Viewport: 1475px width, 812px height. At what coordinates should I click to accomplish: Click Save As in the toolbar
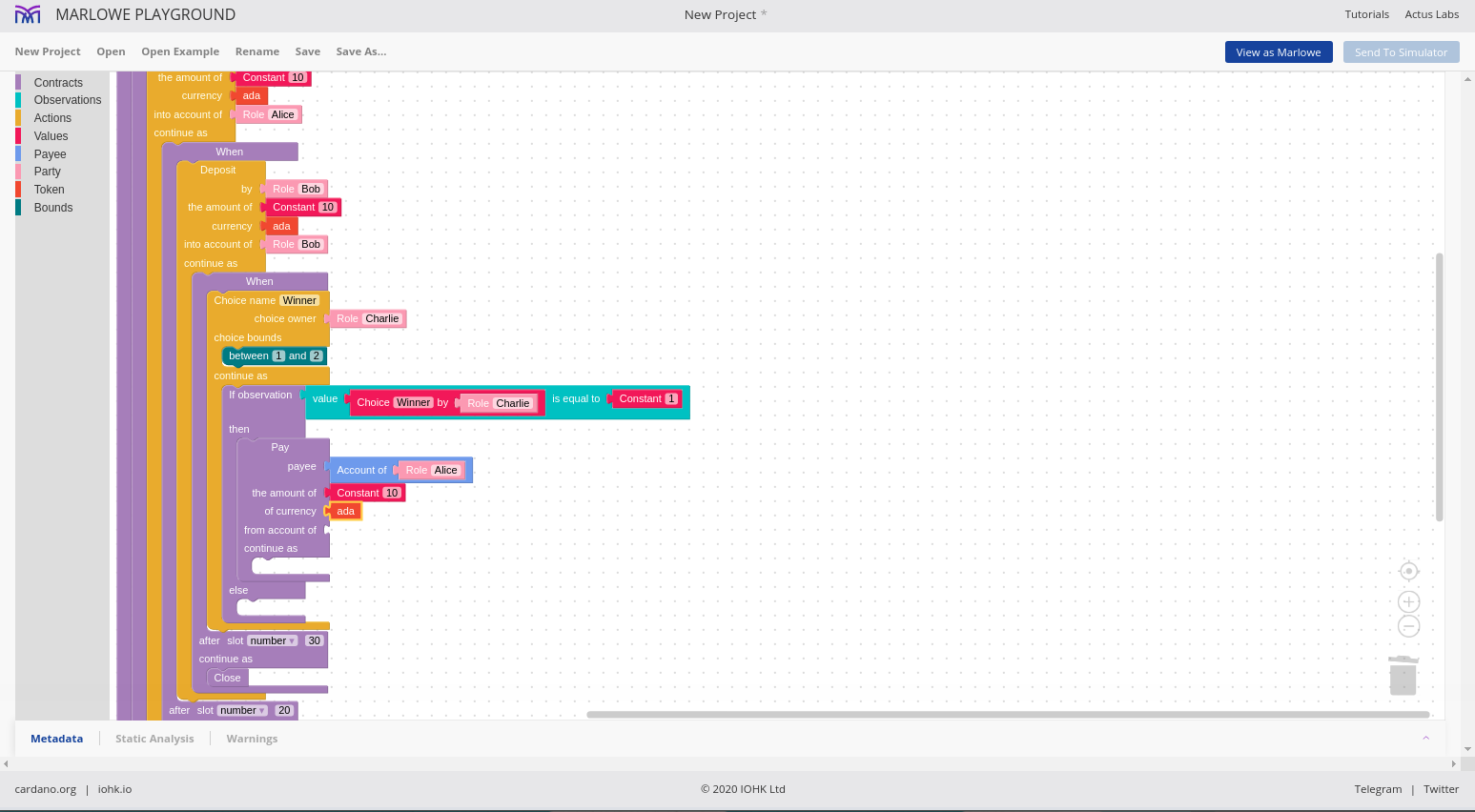[360, 51]
